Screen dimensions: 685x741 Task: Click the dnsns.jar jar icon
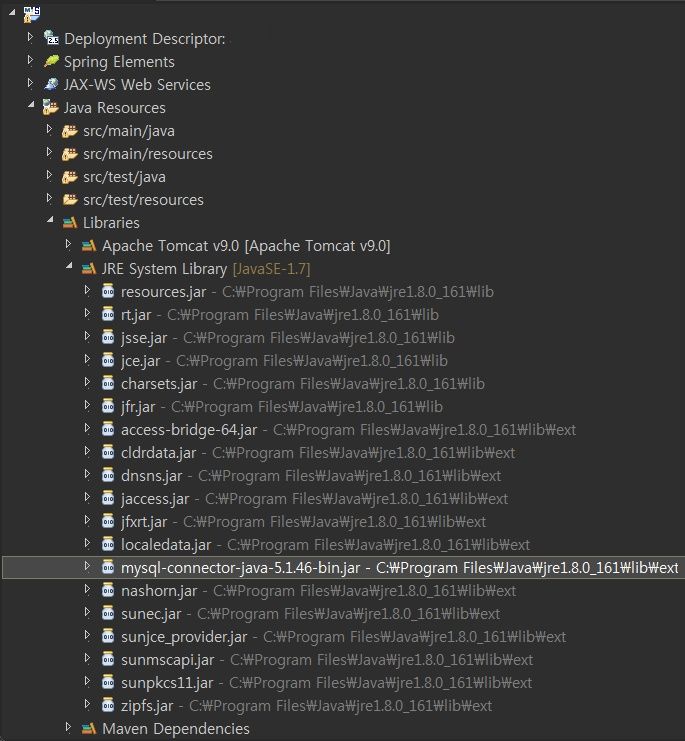coord(108,475)
